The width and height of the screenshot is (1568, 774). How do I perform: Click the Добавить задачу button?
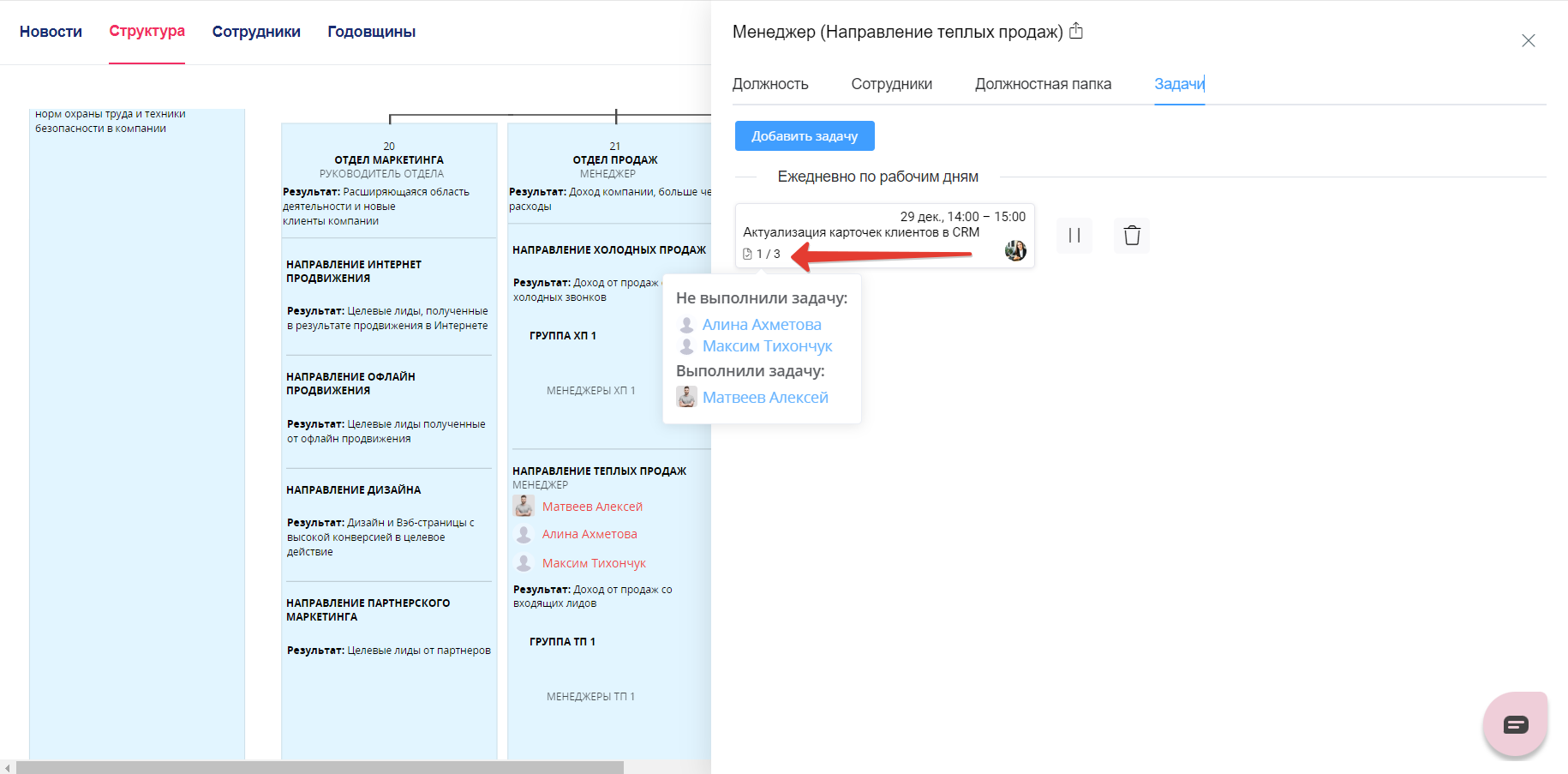[x=804, y=135]
